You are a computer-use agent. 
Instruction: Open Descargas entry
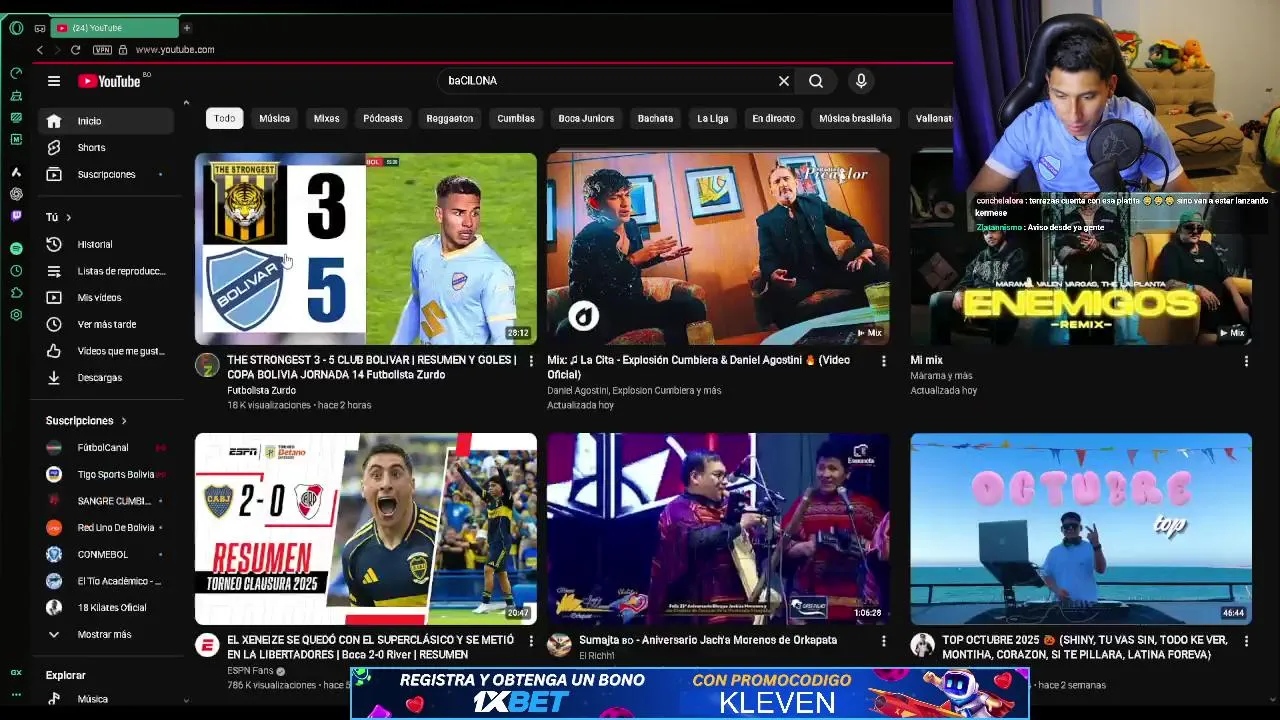[106, 378]
